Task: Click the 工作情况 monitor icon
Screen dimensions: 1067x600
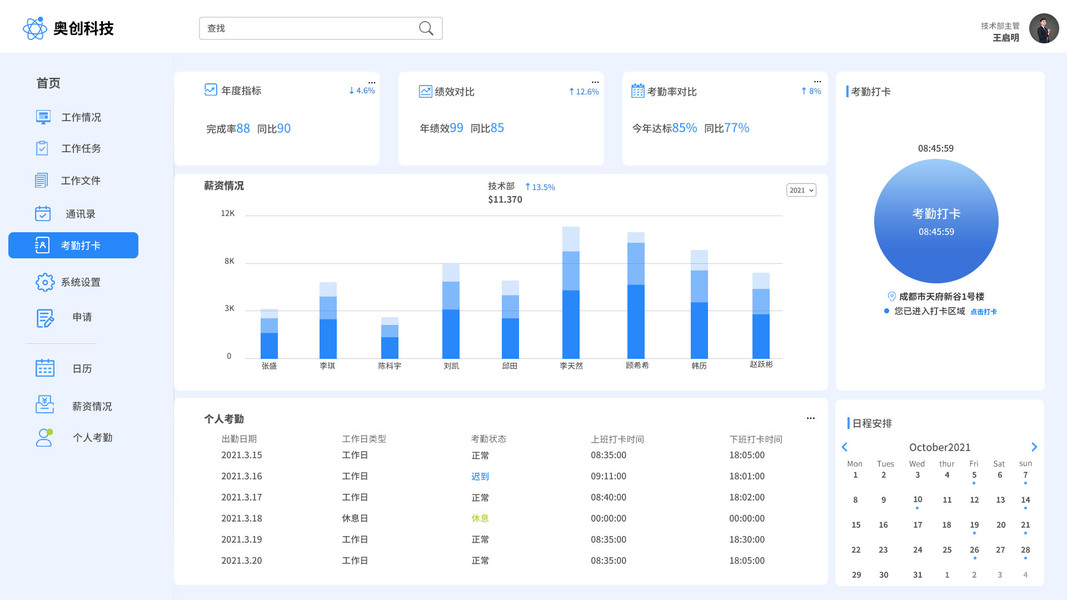Action: 43,117
